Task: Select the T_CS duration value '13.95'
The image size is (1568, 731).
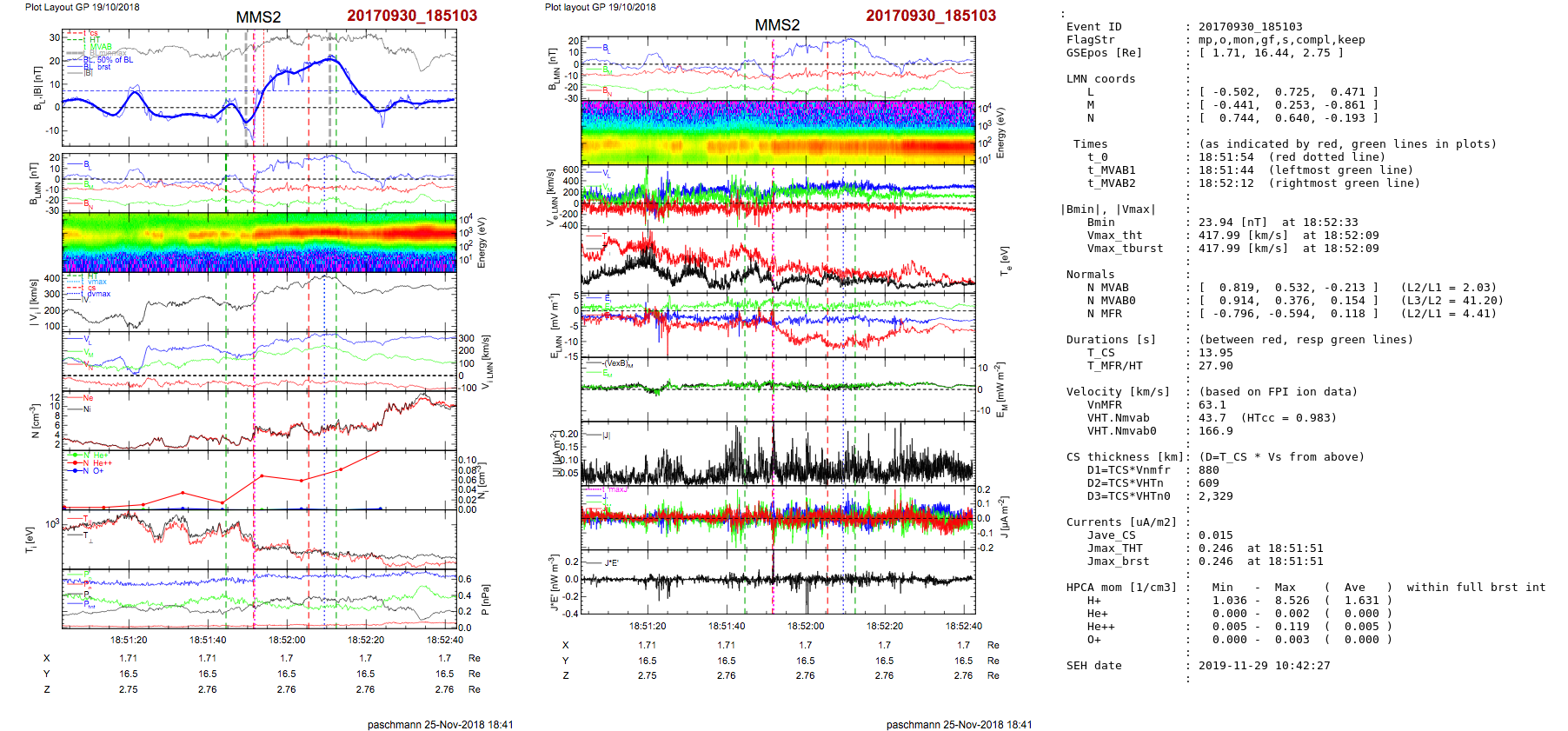Action: tap(1215, 353)
